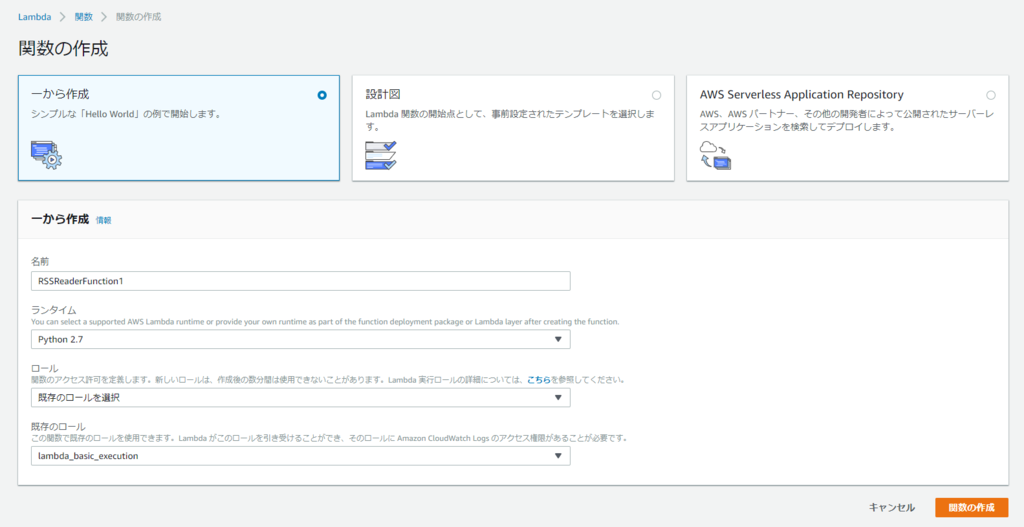This screenshot has height=527, width=1024.
Task: Click the シンプルな「Hello World」 description text
Action: click(x=125, y=114)
